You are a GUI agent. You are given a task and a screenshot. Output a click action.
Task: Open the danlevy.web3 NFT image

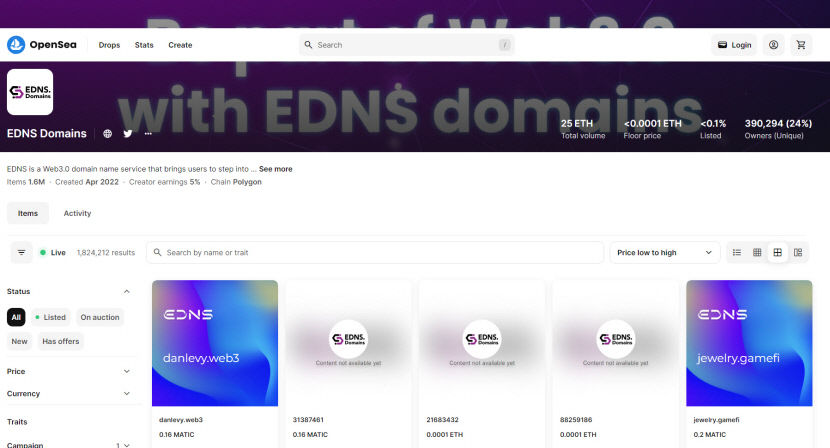(x=215, y=343)
